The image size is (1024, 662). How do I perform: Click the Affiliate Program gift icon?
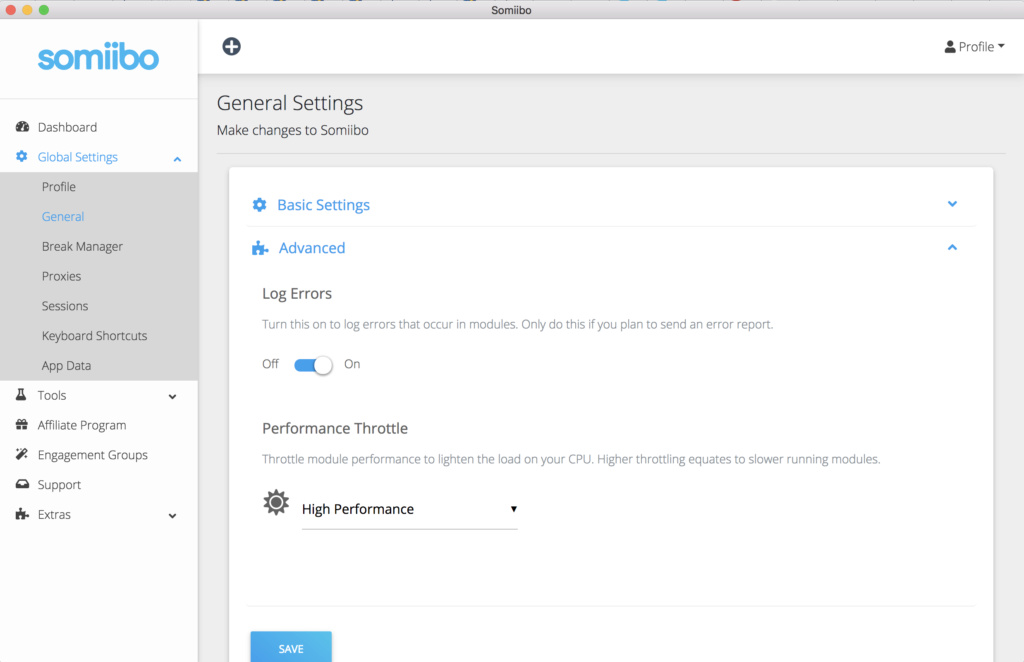[22, 424]
